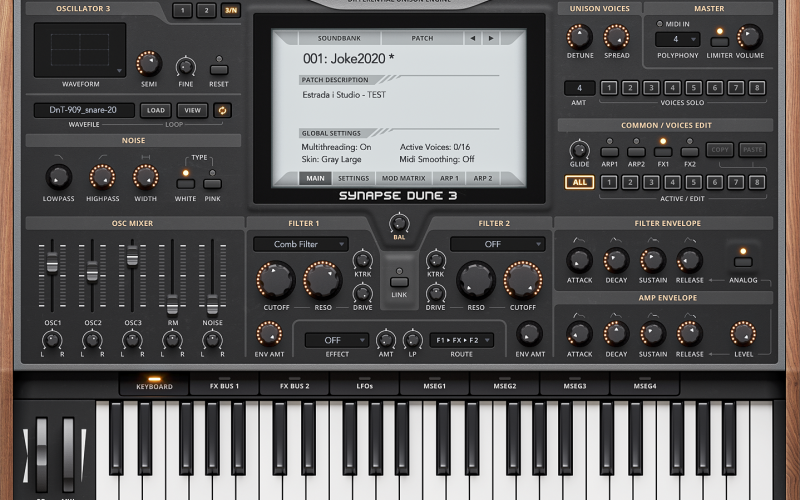Click the OSC1 pan knob
This screenshot has width=800, height=500.
click(52, 340)
